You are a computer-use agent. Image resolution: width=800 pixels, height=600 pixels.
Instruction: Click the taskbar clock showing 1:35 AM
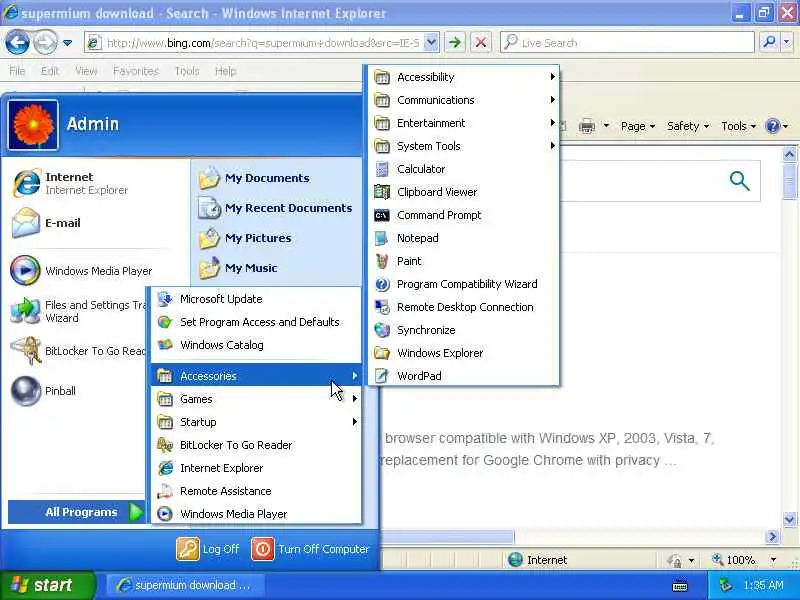763,585
